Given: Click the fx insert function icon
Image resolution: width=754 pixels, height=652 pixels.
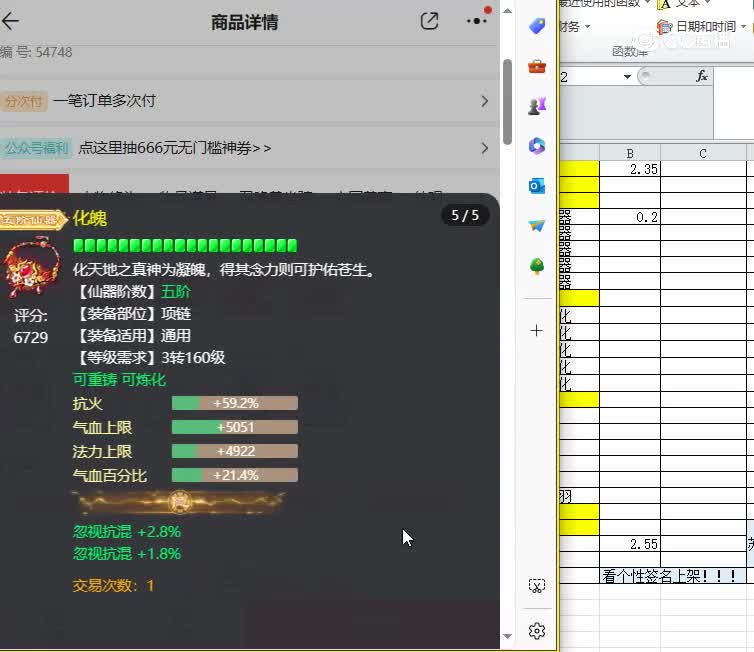Looking at the screenshot, I should point(702,76).
